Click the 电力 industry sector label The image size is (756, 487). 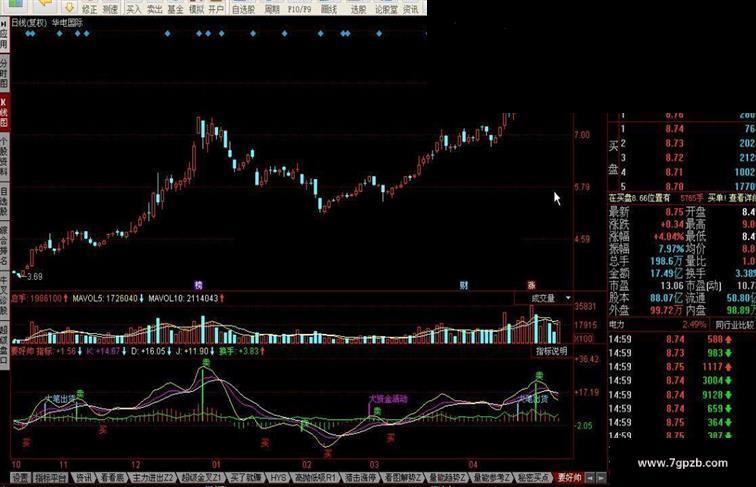616,325
